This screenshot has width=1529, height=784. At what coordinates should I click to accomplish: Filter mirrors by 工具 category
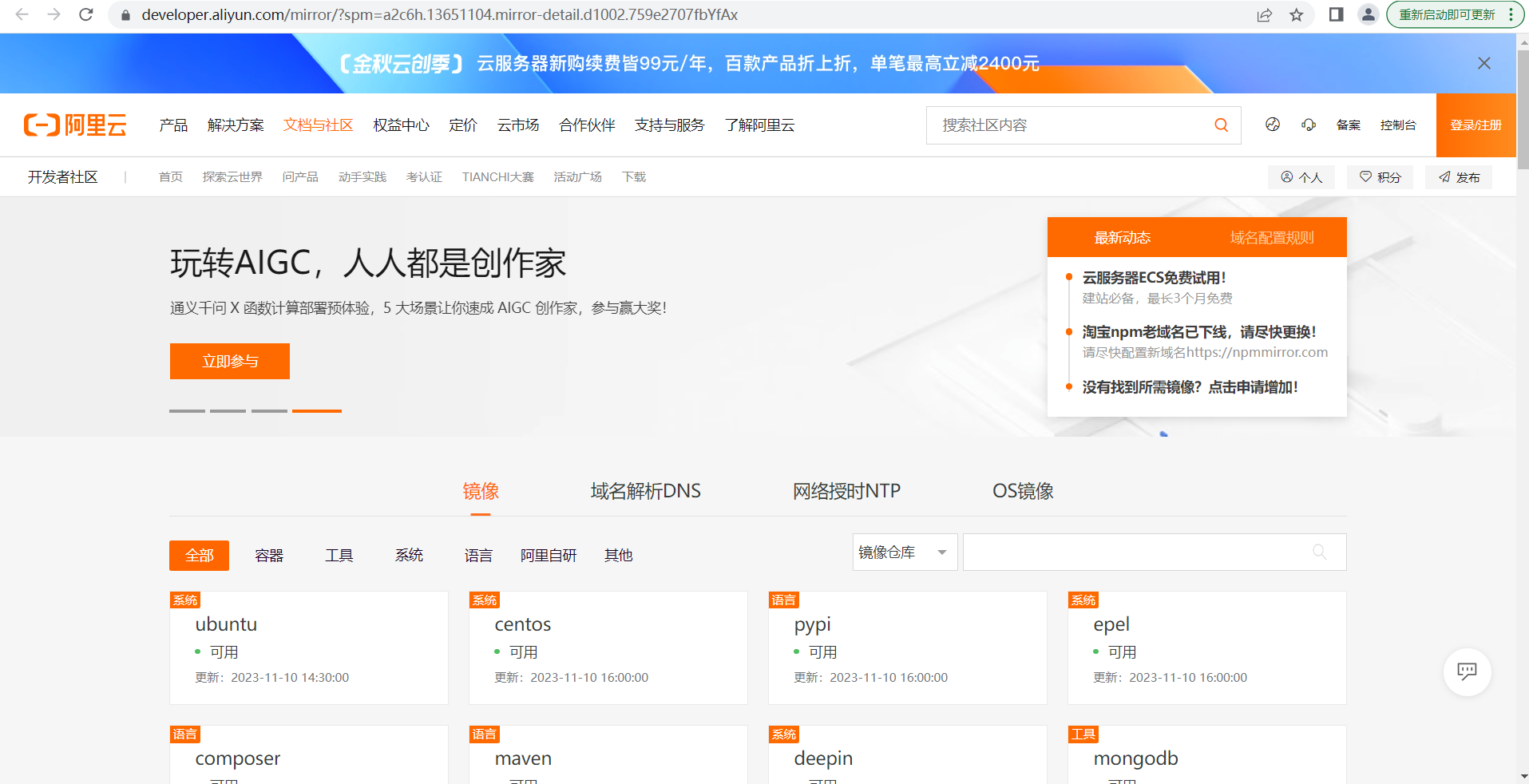coord(339,556)
